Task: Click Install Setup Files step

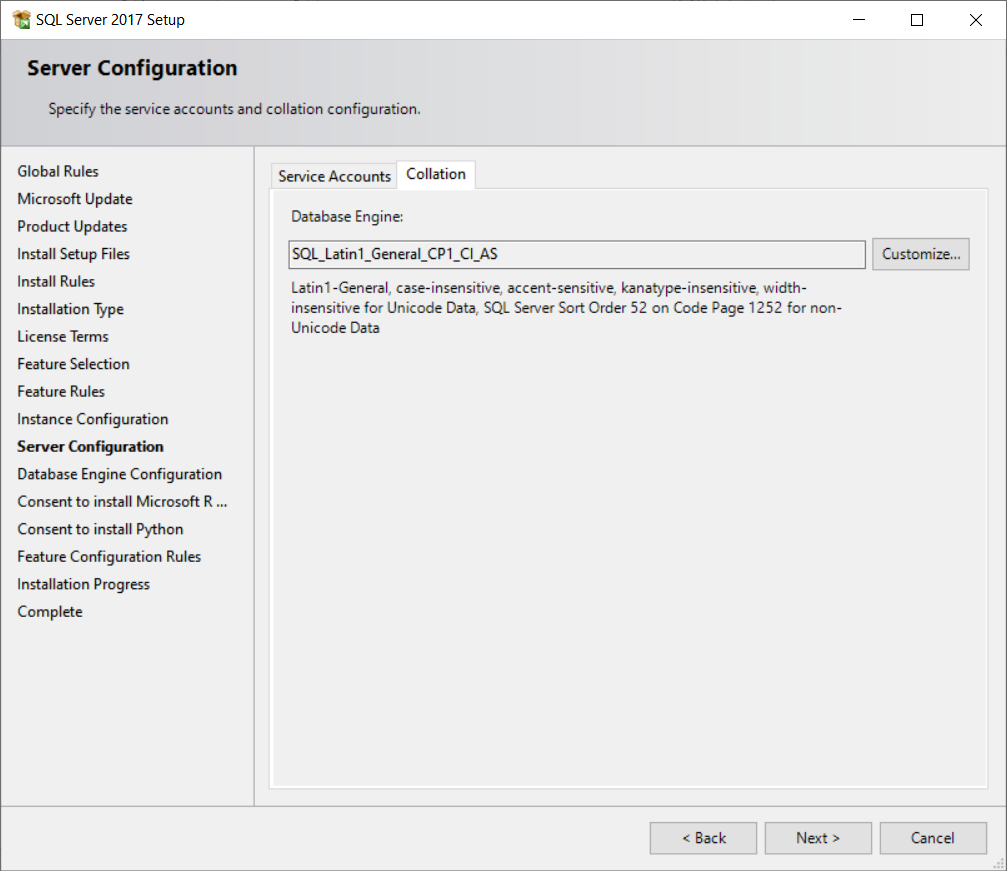Action: (x=73, y=254)
